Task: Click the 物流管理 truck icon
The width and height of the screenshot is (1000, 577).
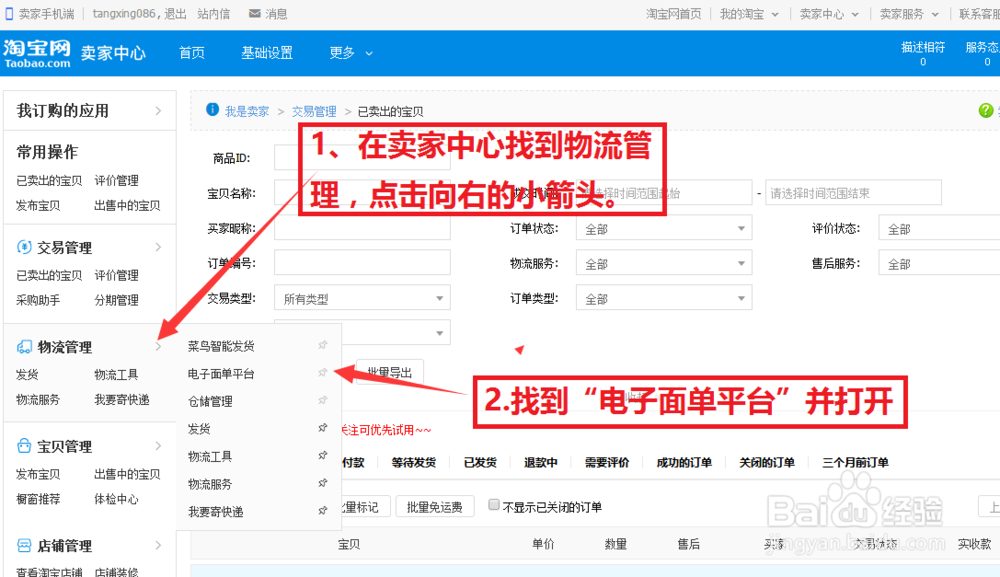Action: [x=24, y=346]
